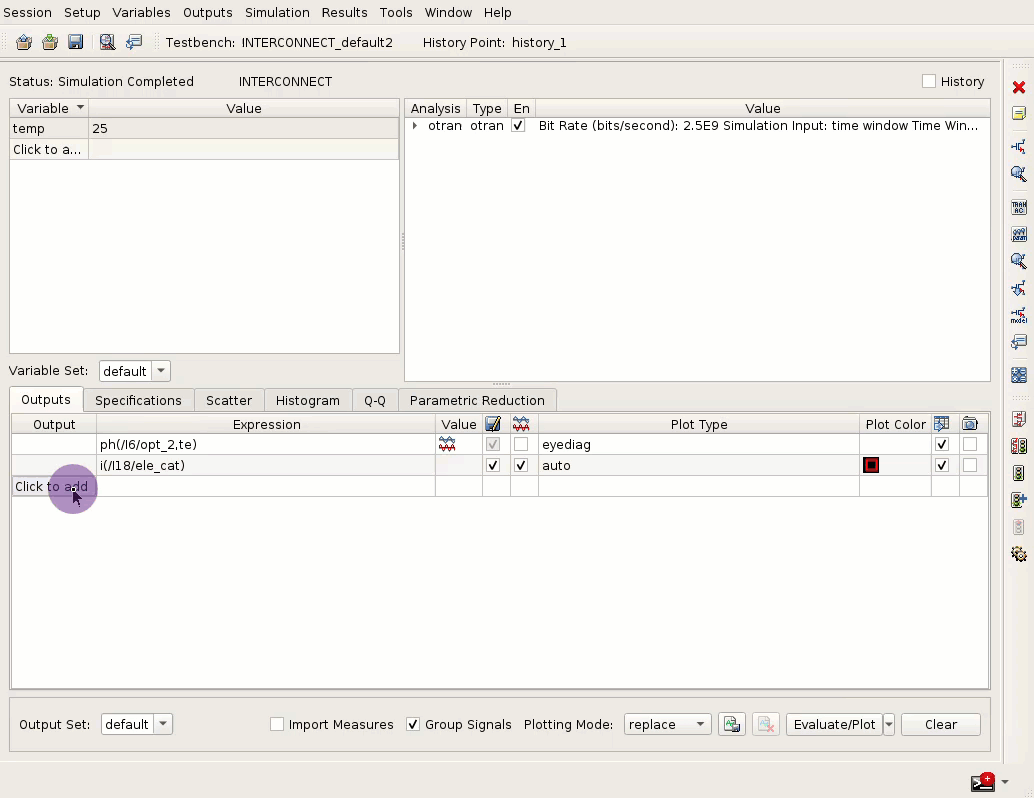Click the camera-like last column header icon
The height and width of the screenshot is (798, 1034).
[x=969, y=424]
